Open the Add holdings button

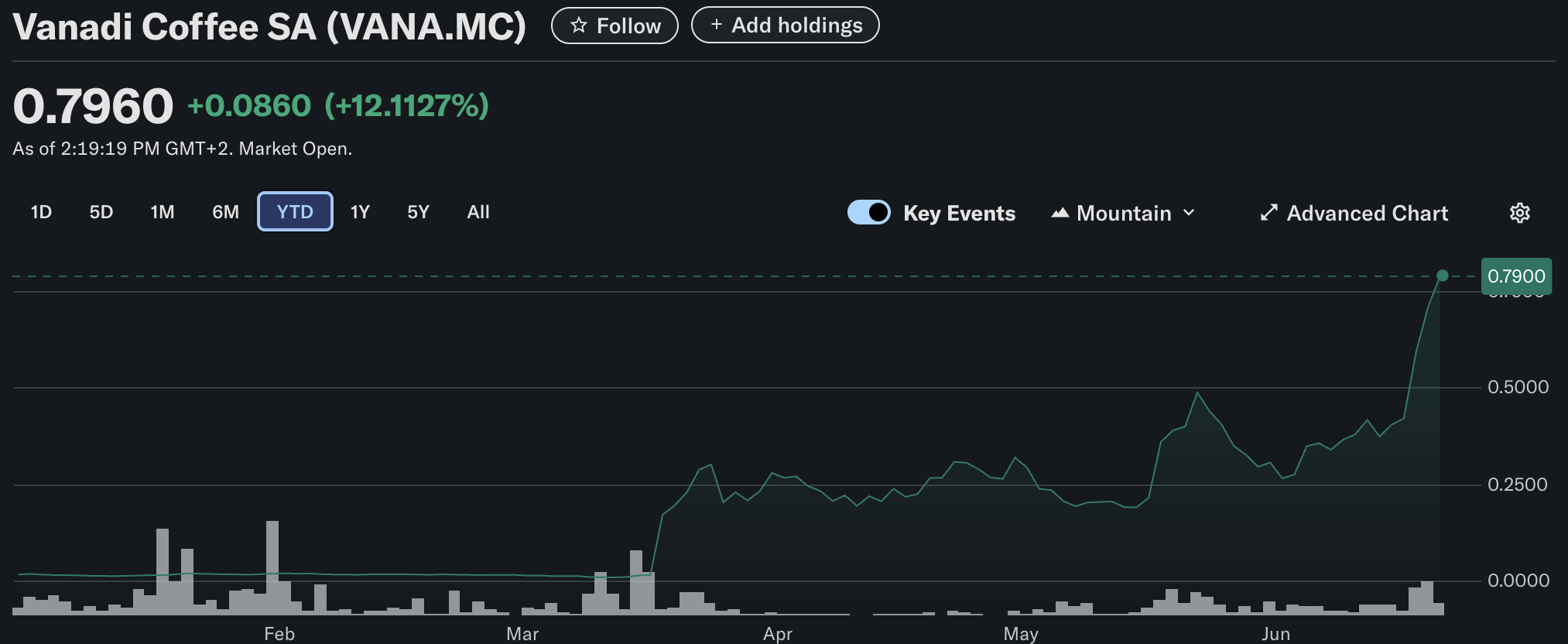pyautogui.click(x=785, y=25)
